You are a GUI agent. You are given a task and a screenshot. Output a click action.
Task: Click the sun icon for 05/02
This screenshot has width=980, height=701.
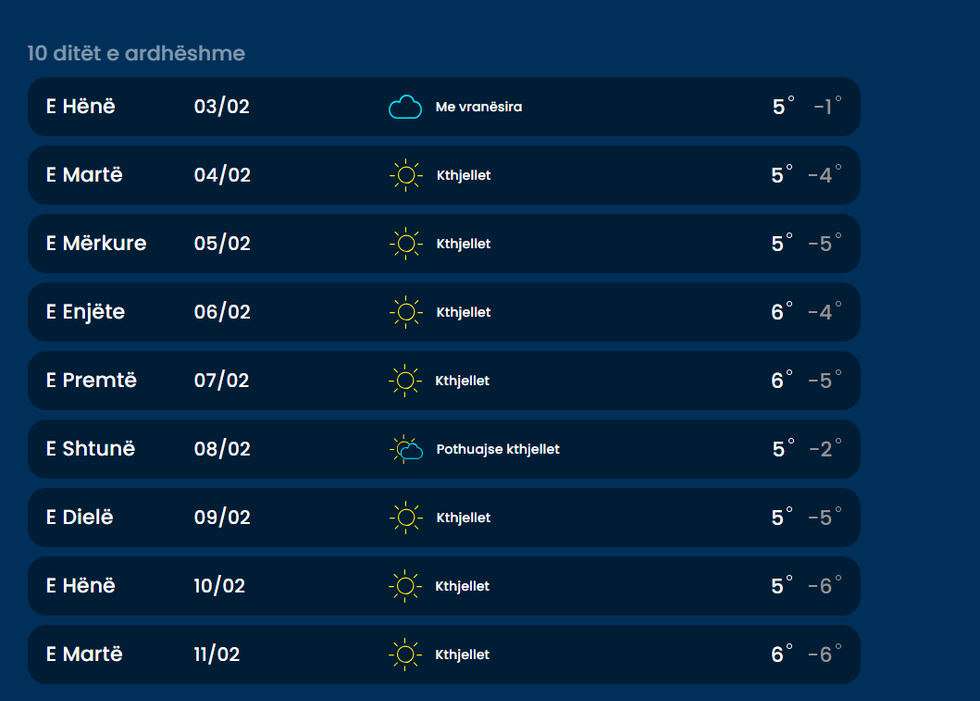[405, 244]
